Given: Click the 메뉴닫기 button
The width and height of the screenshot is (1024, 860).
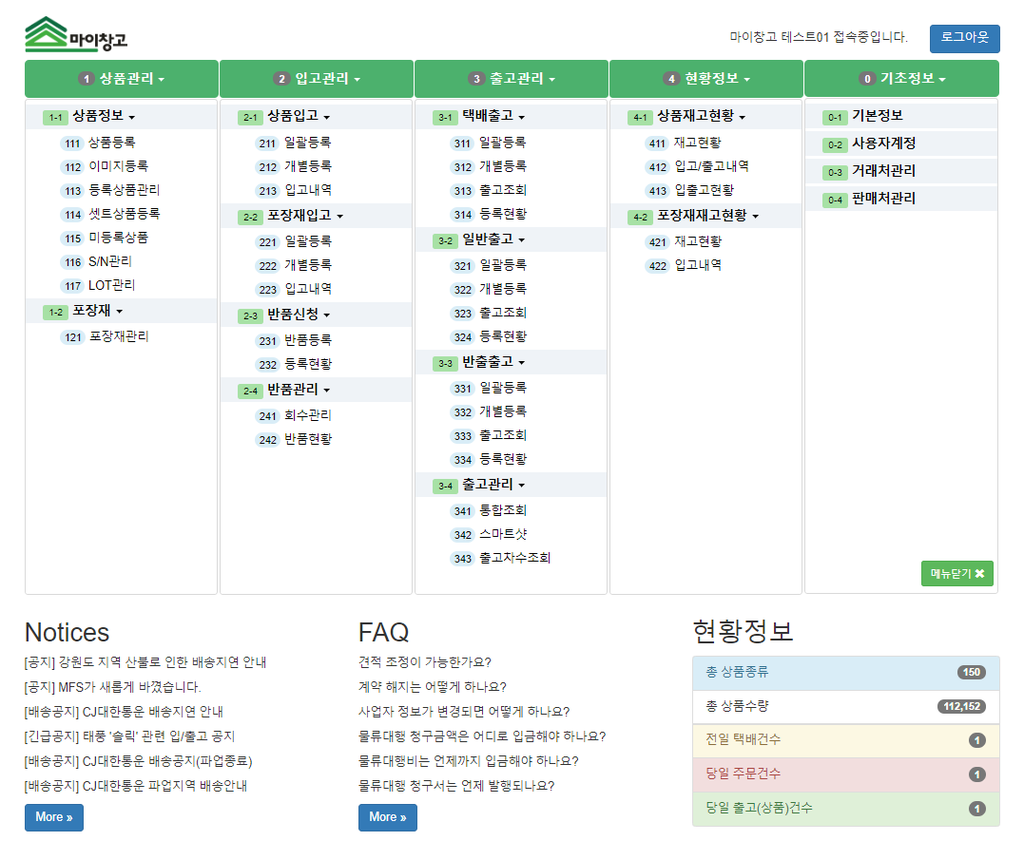Looking at the screenshot, I should click(x=957, y=573).
